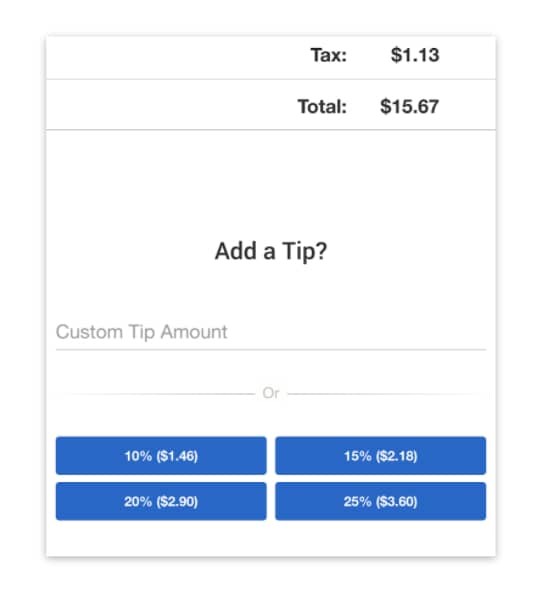Click the divider line right of Or
Image resolution: width=540 pixels, height=592 pixels.
click(x=387, y=394)
